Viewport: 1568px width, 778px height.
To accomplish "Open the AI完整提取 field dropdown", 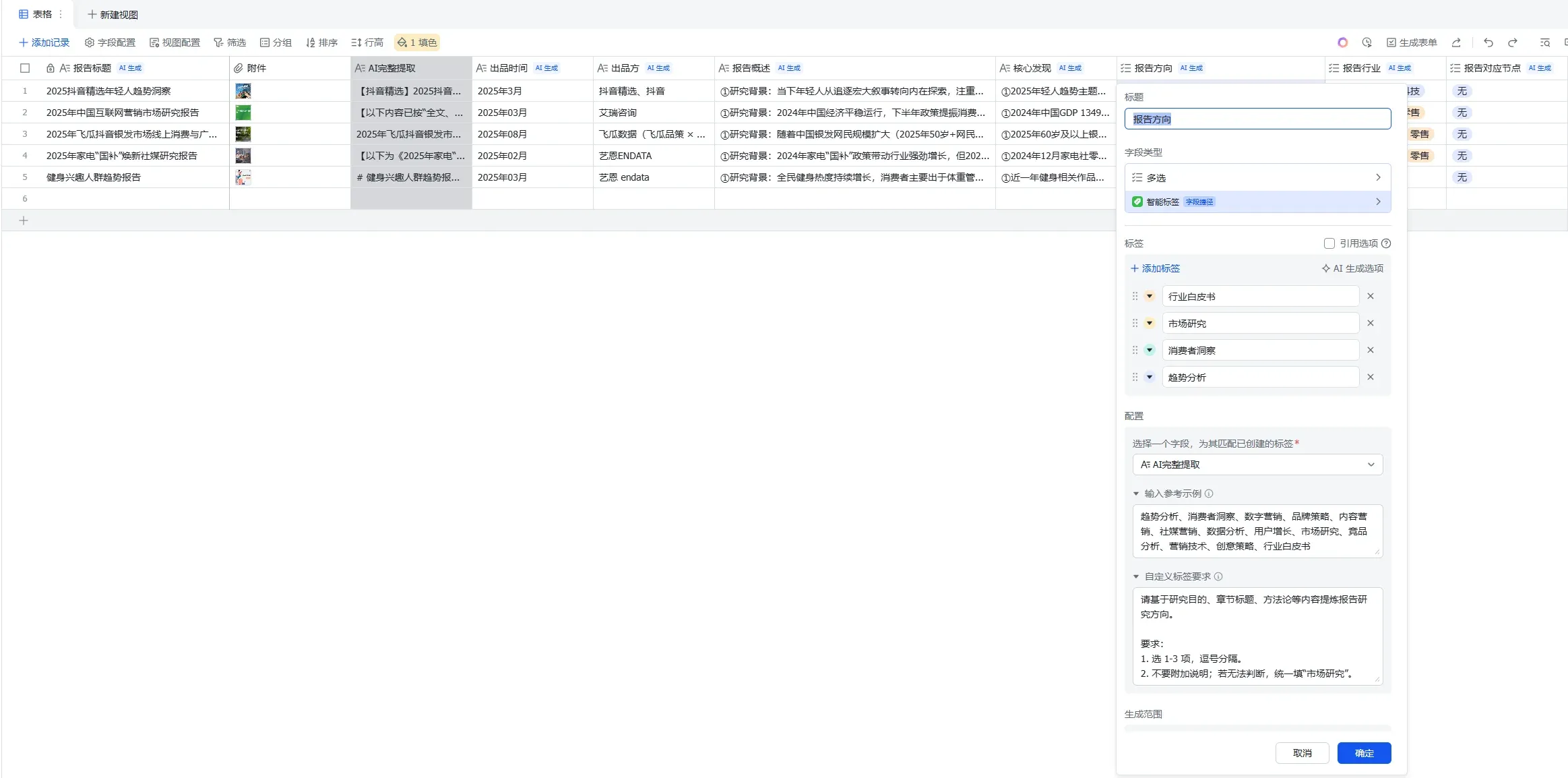I will pyautogui.click(x=1257, y=465).
